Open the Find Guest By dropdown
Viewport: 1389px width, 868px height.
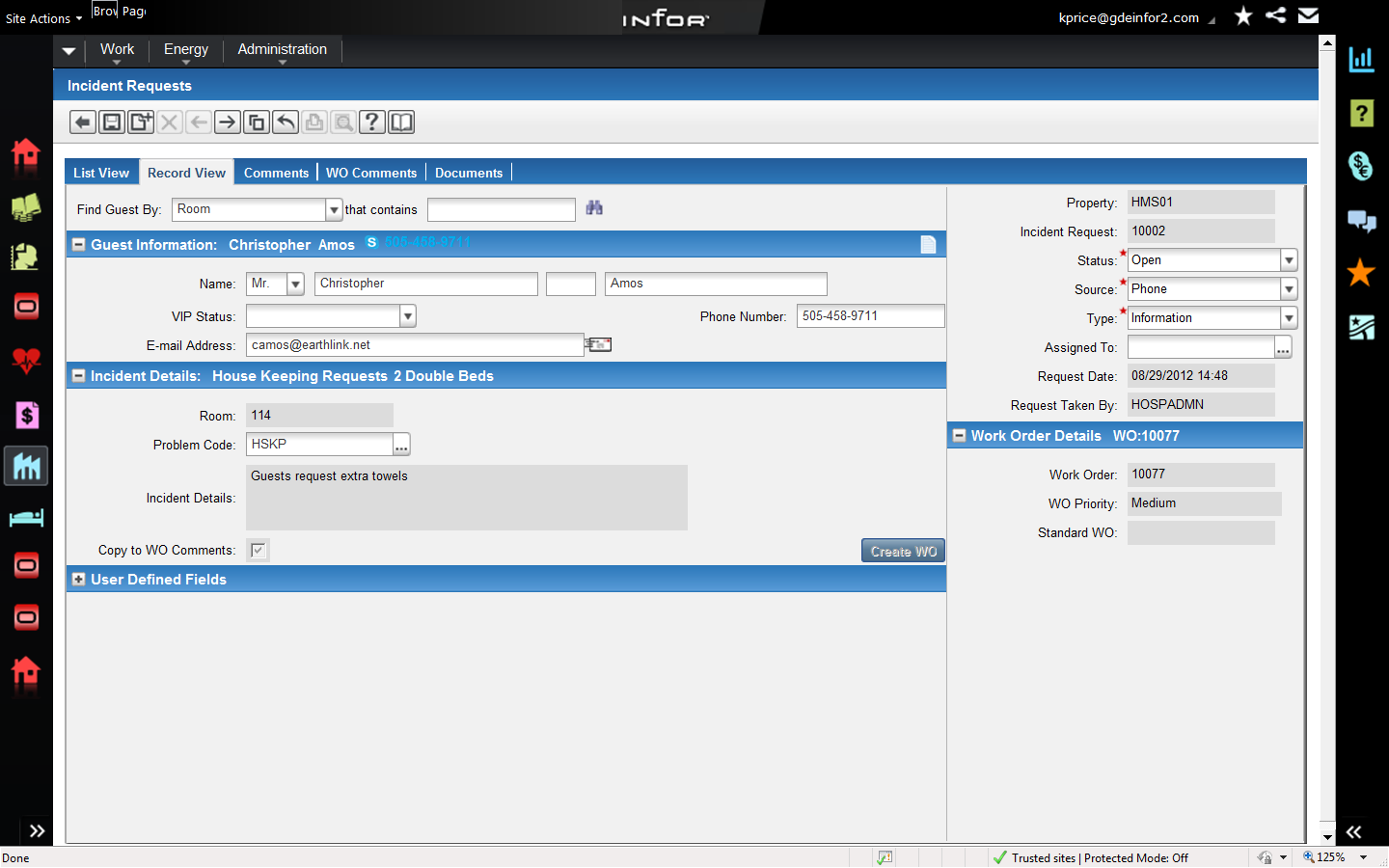click(x=334, y=209)
